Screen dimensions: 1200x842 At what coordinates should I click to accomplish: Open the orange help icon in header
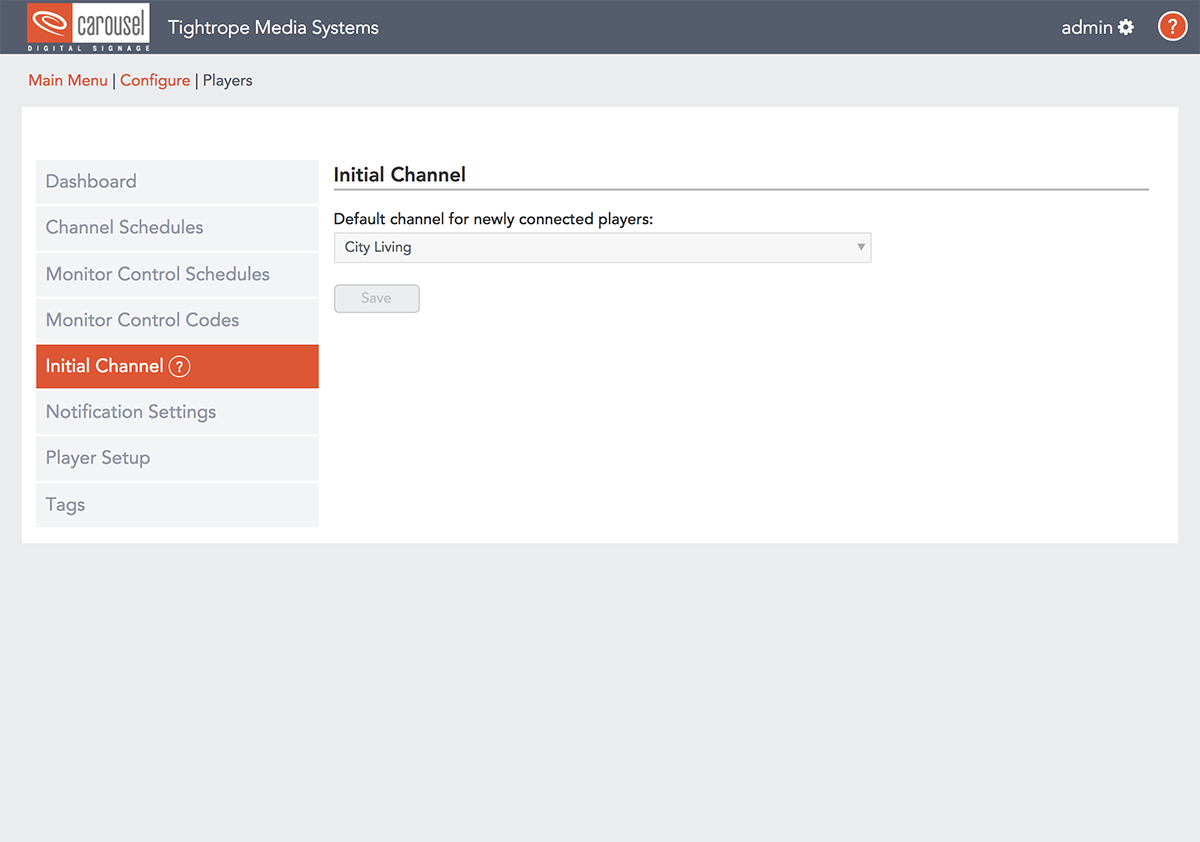point(1172,27)
